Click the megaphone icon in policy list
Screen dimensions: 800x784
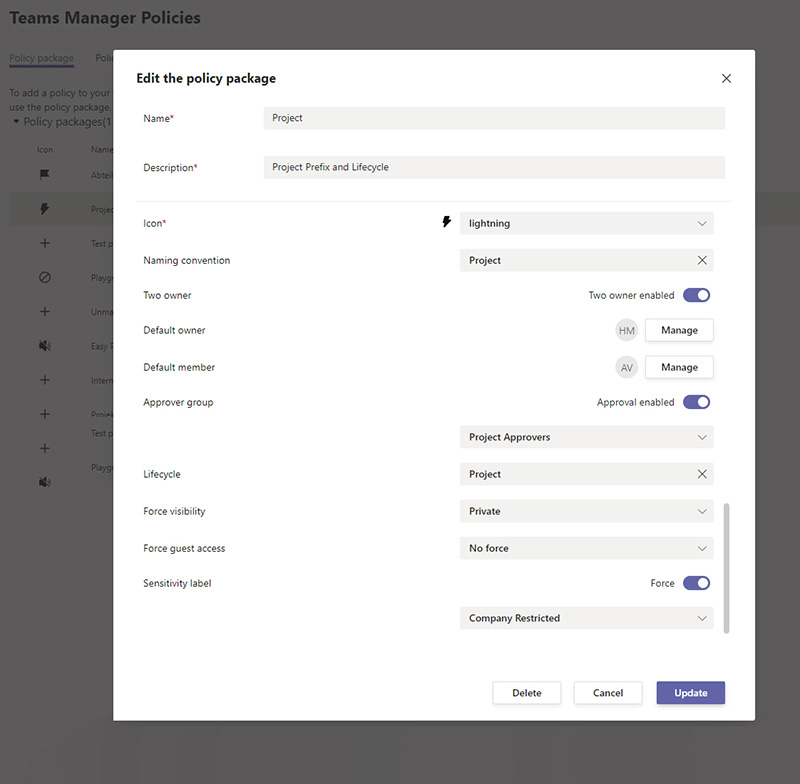tap(45, 346)
